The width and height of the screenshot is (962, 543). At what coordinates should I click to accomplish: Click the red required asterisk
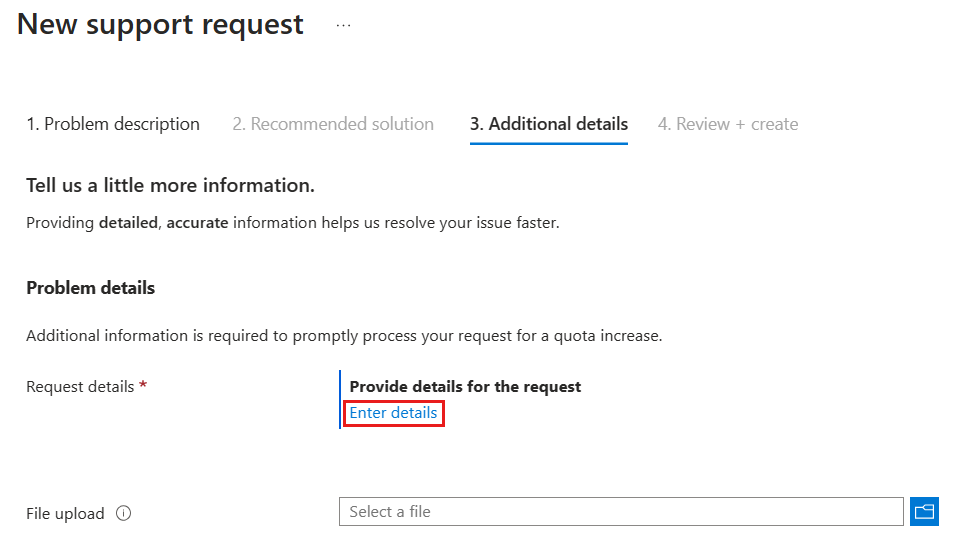click(143, 386)
